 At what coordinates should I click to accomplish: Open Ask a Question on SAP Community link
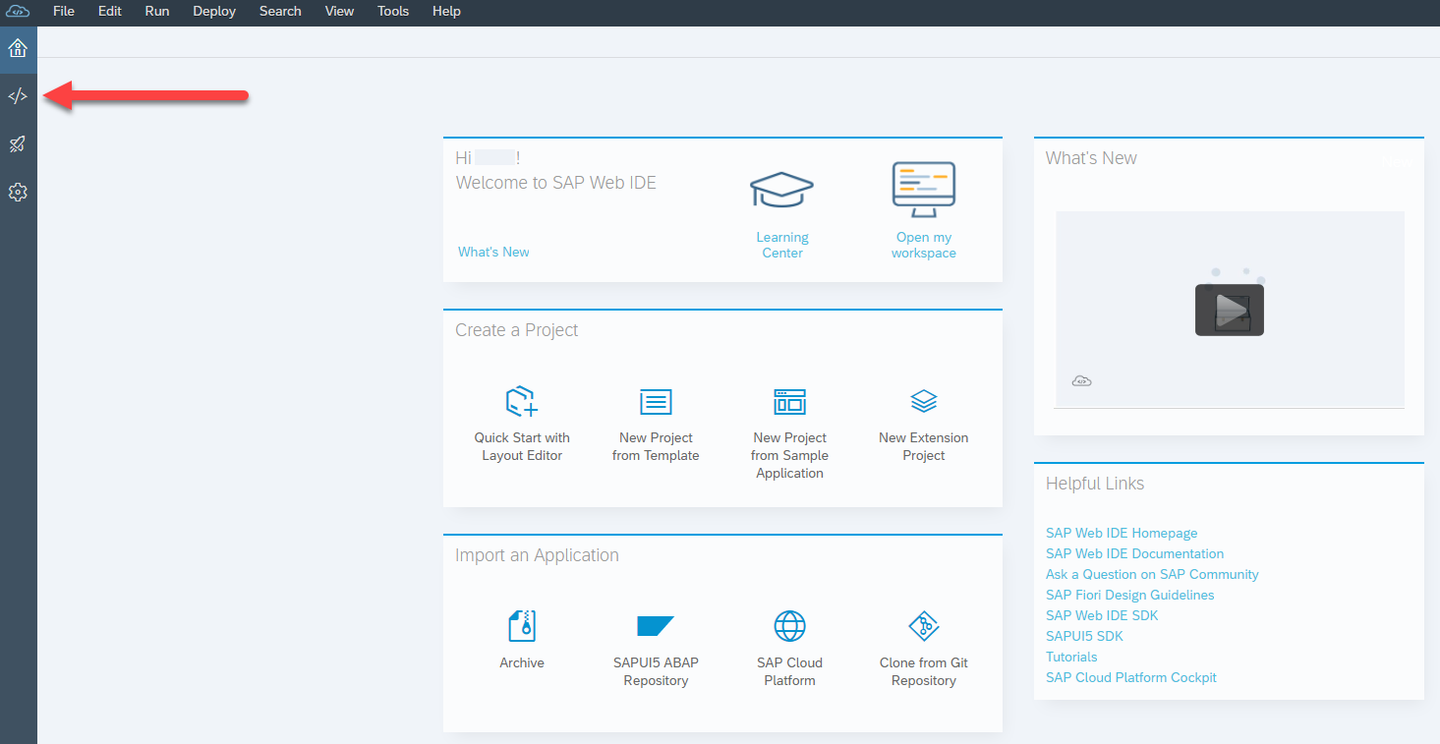pyautogui.click(x=1152, y=574)
